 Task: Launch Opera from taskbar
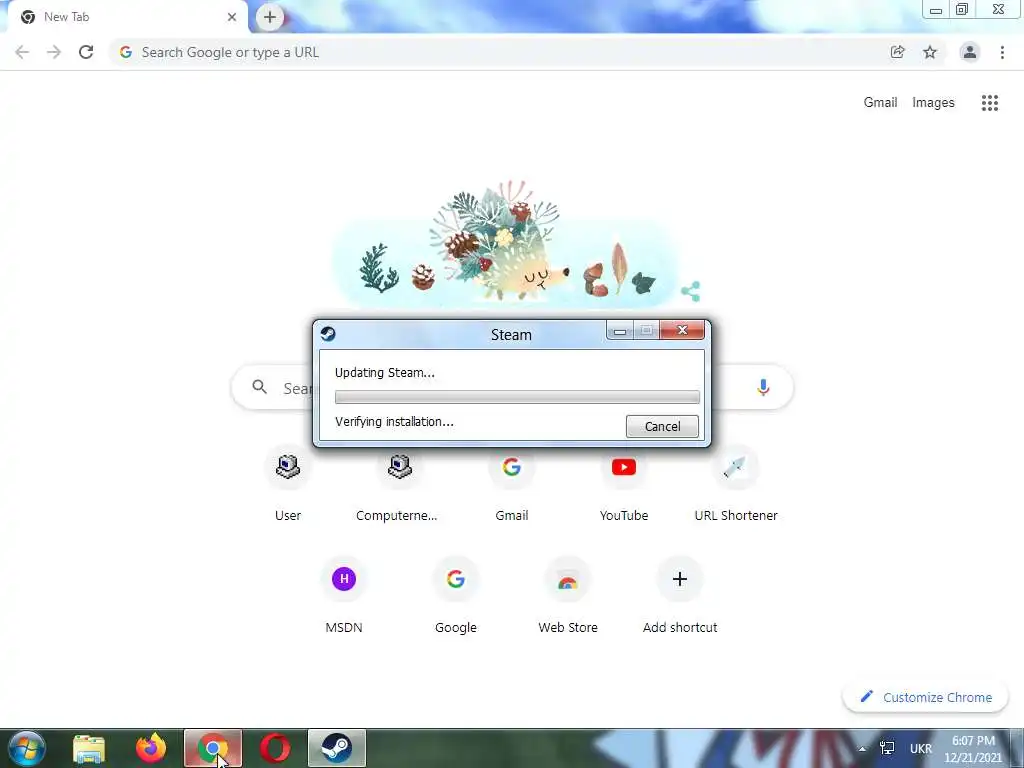[x=275, y=748]
